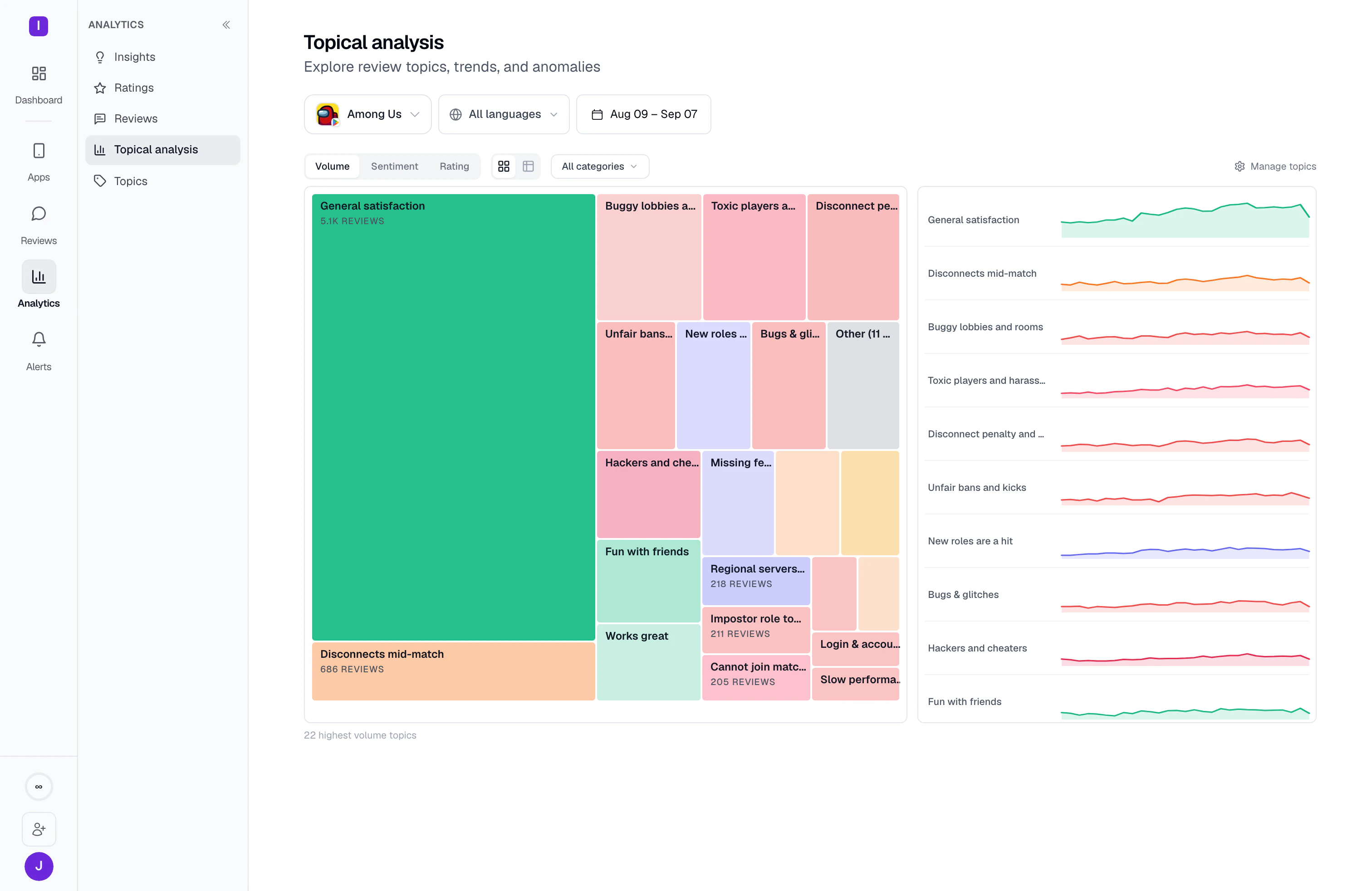
Task: Click the invite user icon
Action: tap(39, 829)
